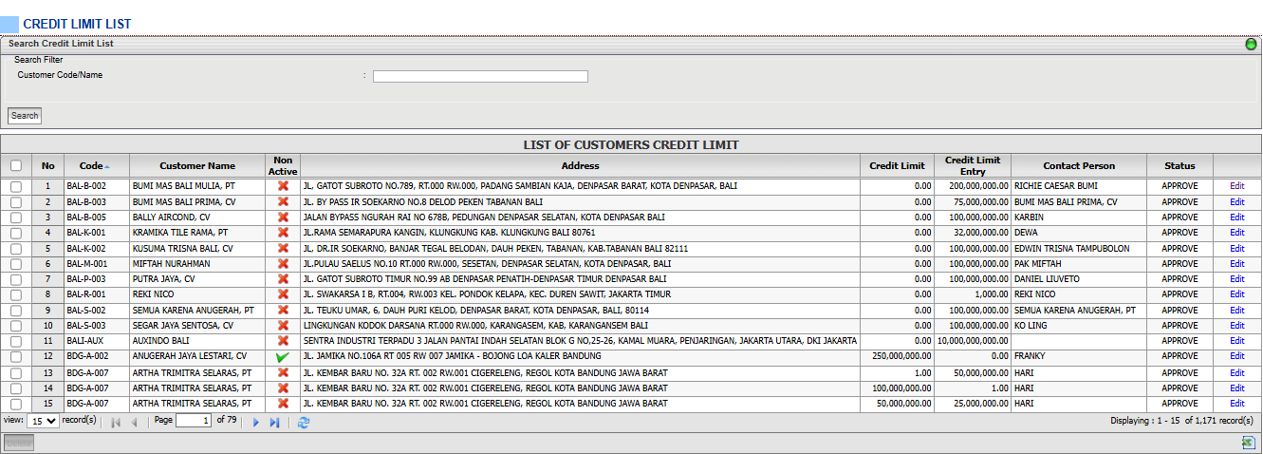Click the Non Active column header
The width and height of the screenshot is (1263, 454).
click(283, 166)
